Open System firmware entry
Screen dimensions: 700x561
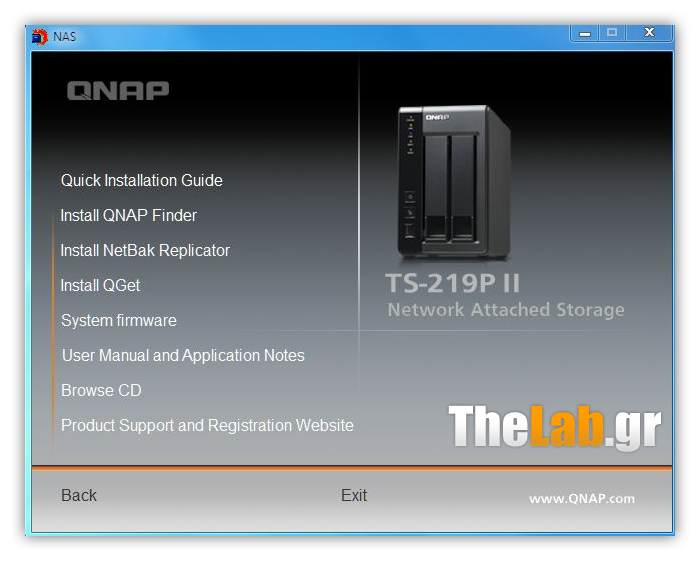click(119, 320)
